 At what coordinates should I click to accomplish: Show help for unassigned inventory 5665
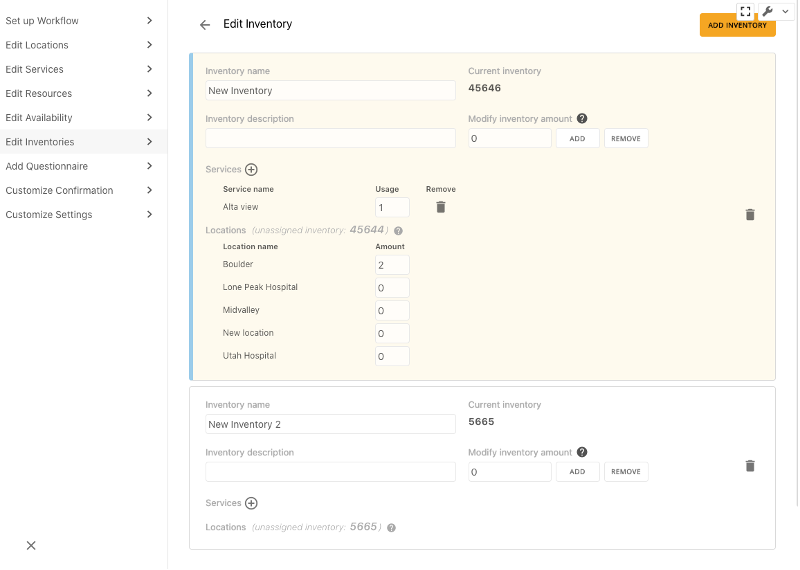(x=391, y=528)
